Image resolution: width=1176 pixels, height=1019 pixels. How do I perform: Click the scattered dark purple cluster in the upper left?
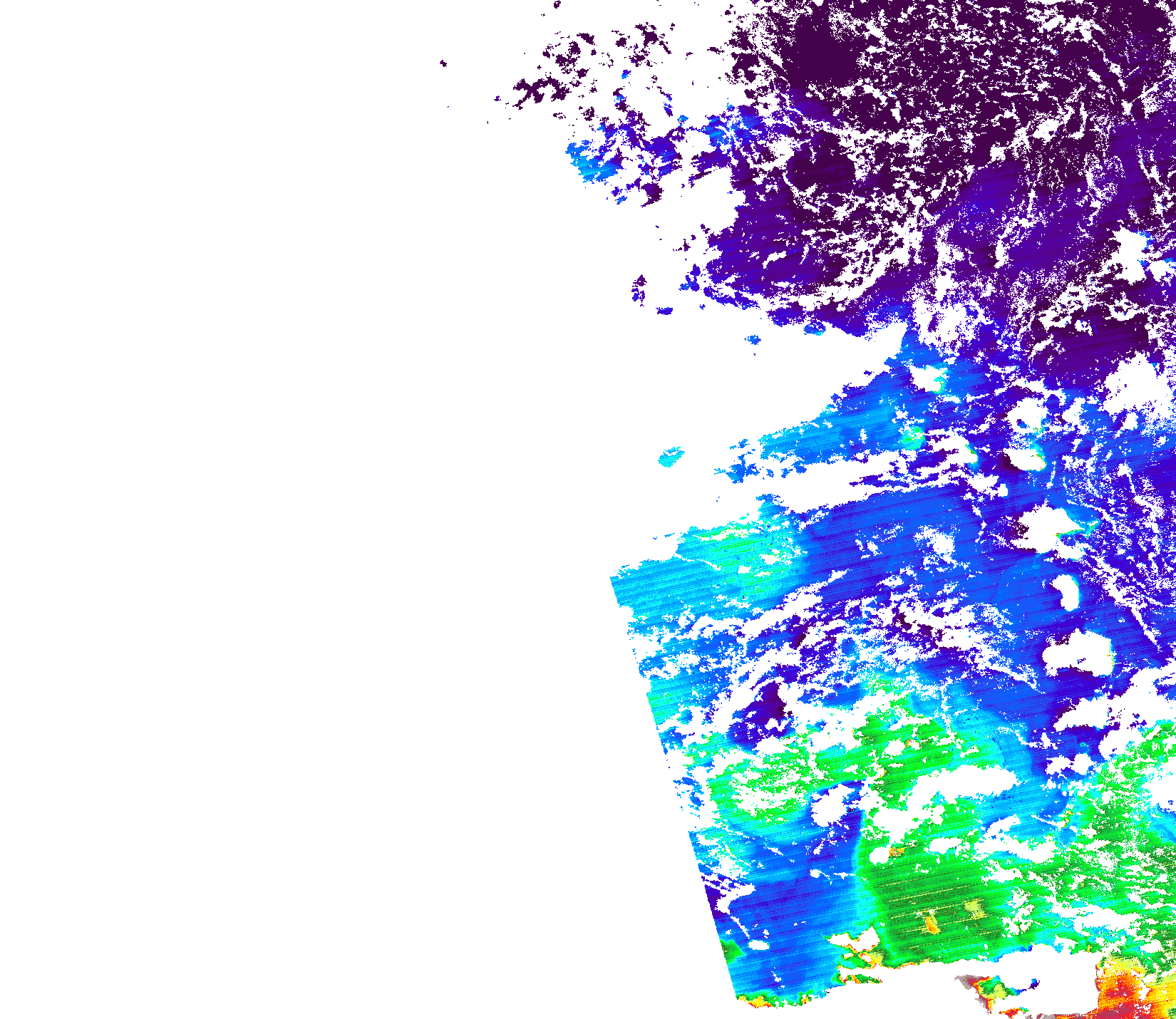click(x=542, y=89)
